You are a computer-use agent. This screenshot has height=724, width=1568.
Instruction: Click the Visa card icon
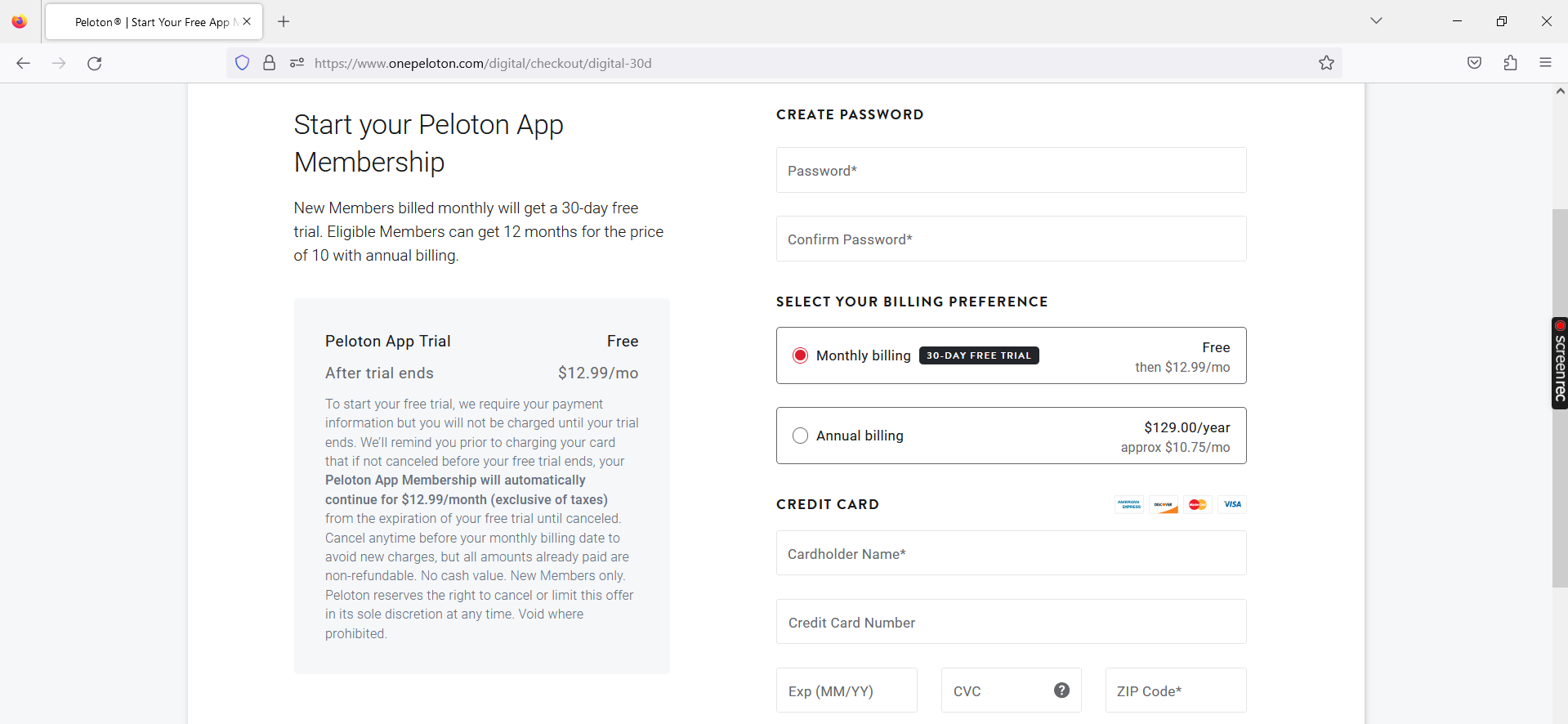coord(1231,504)
